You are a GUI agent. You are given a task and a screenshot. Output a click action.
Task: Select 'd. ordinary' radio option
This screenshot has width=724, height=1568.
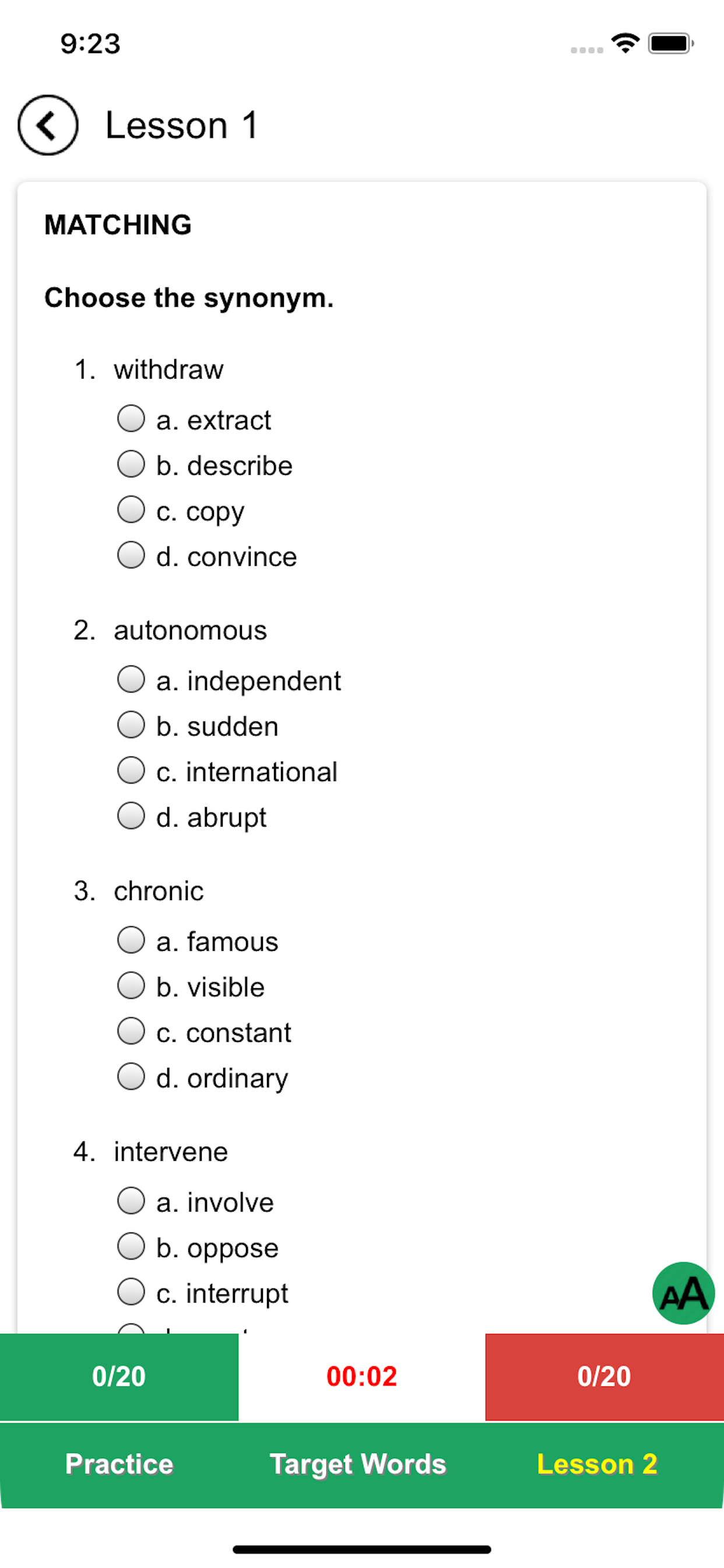[x=131, y=1077]
